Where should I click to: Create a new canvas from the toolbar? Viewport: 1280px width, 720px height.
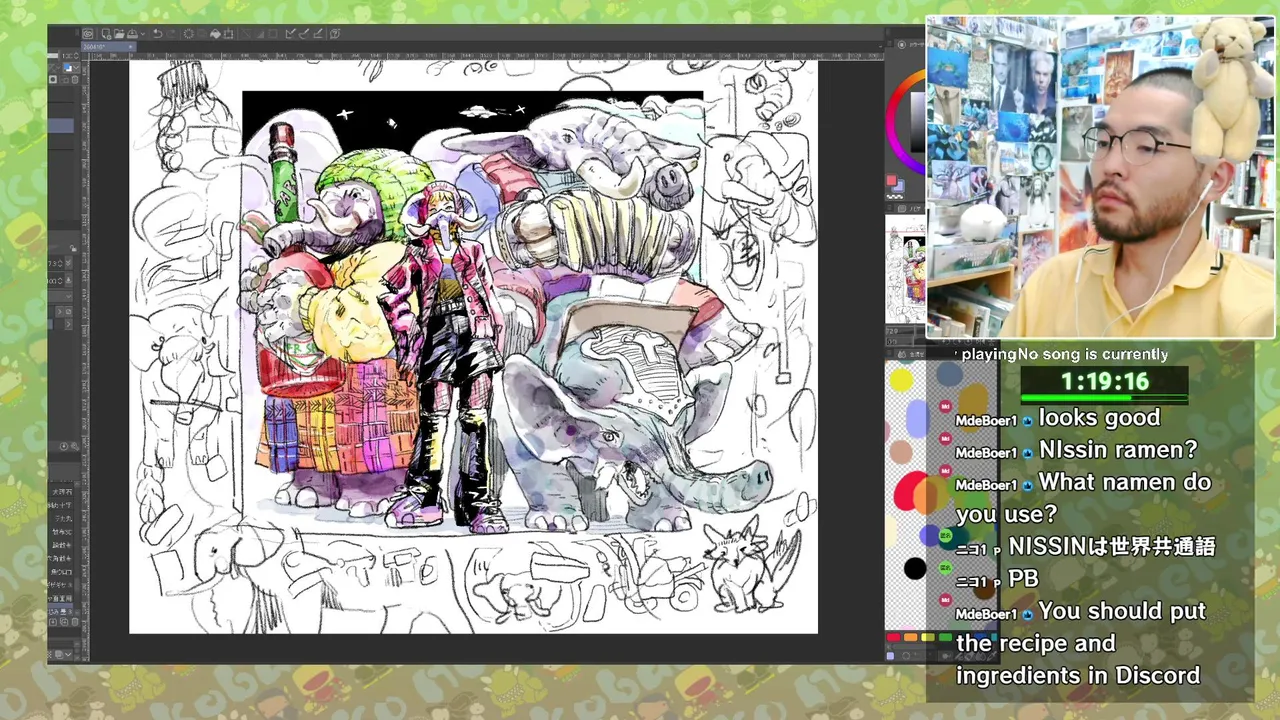pyautogui.click(x=106, y=34)
